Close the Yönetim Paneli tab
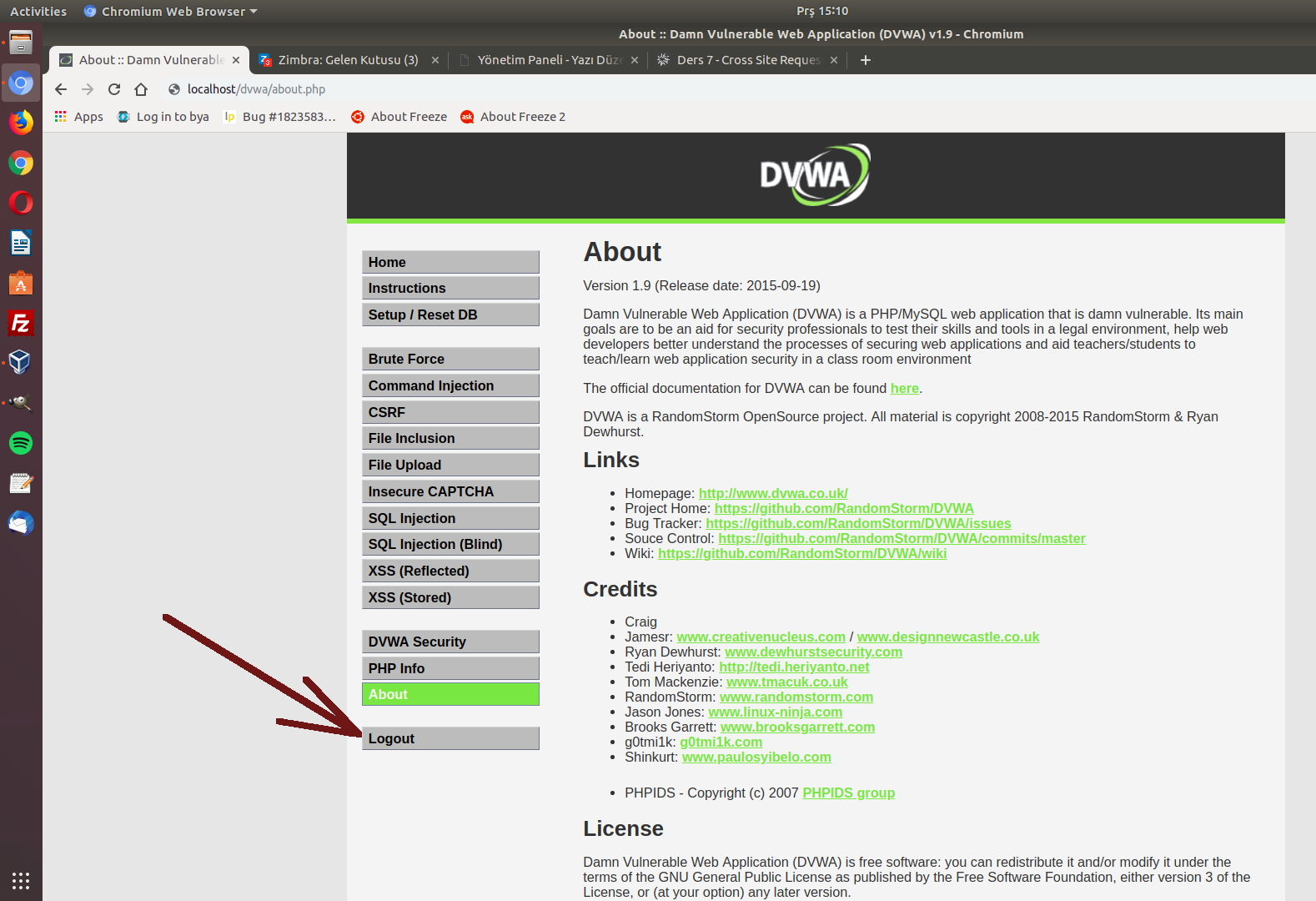Screen dimensions: 1316x901 click(635, 60)
